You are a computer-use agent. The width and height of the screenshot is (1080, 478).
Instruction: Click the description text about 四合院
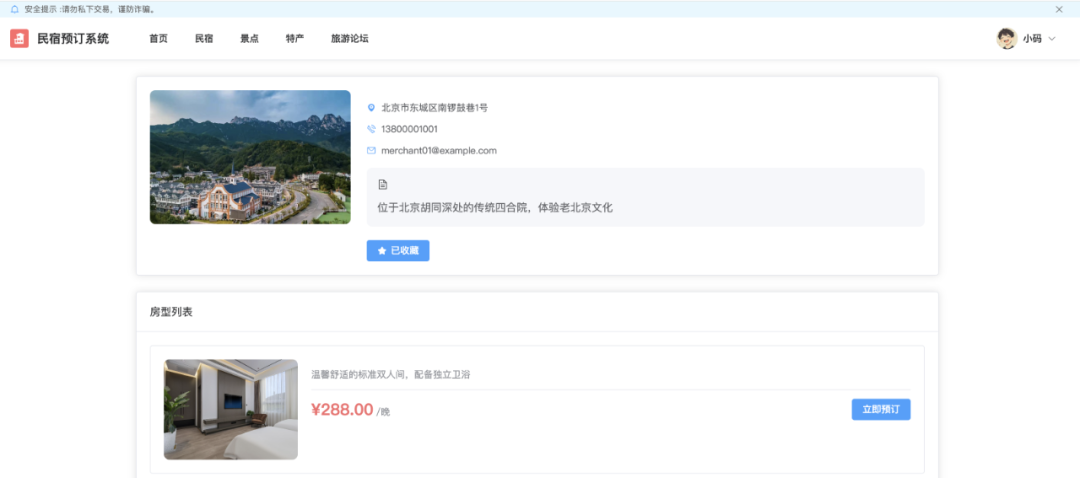click(495, 207)
